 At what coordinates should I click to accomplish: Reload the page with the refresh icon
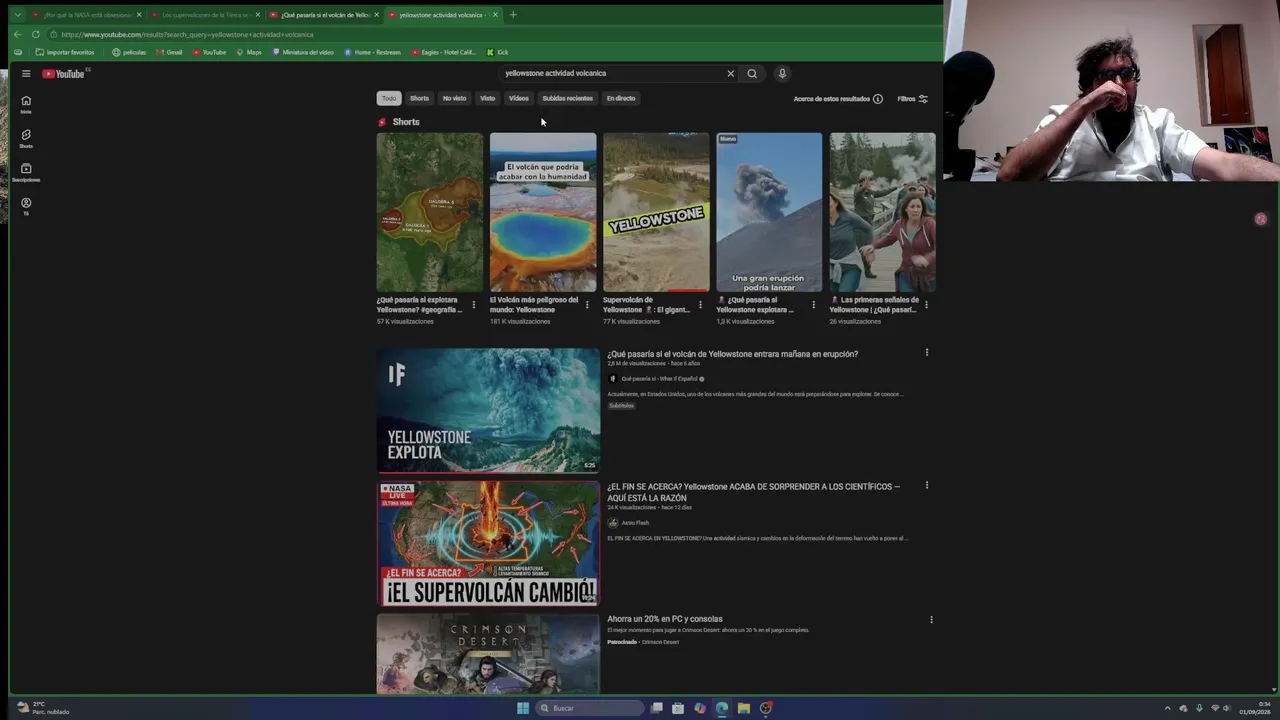tap(35, 34)
